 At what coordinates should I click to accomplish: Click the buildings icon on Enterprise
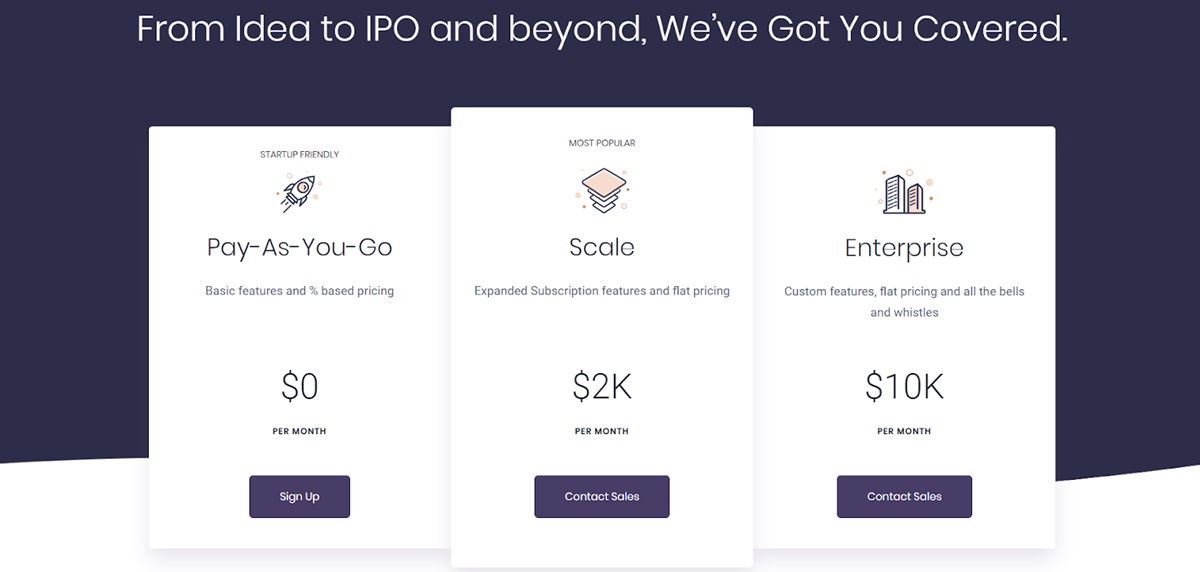click(904, 192)
